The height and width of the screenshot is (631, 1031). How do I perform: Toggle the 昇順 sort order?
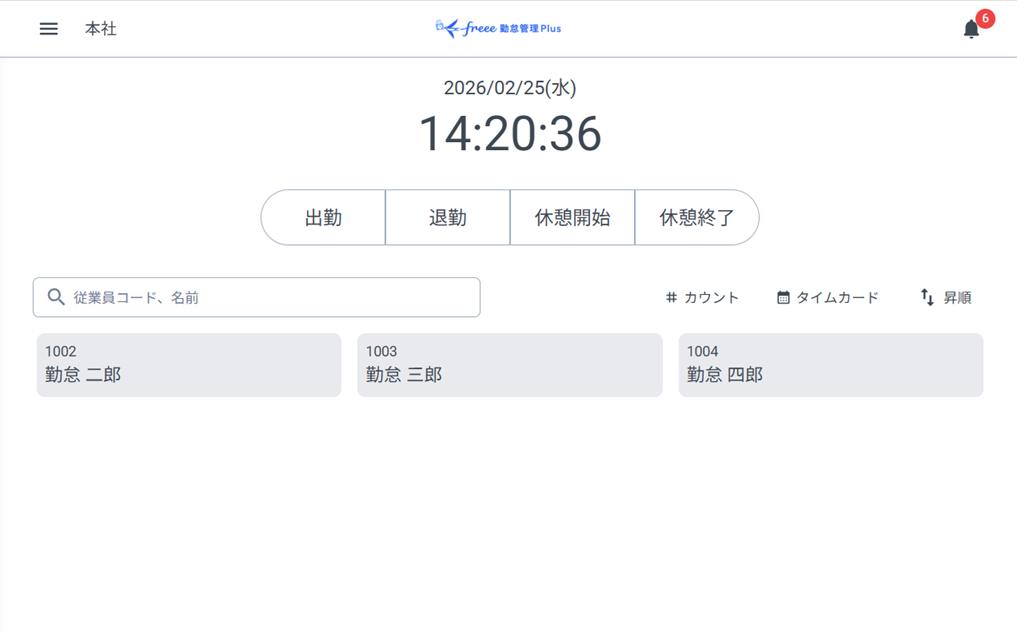pos(946,298)
